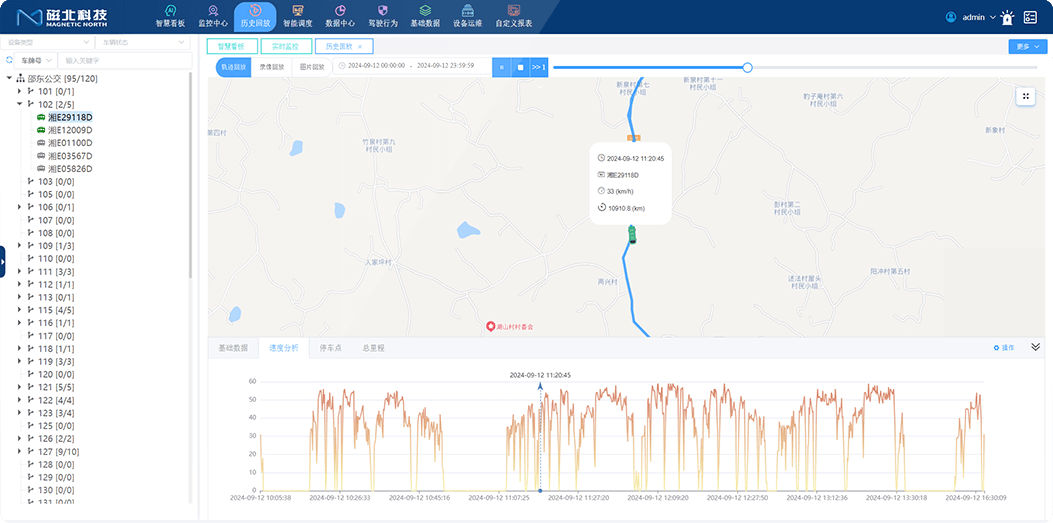Click the speed chart time cursor marker
This screenshot has width=1053, height=523.
click(x=540, y=387)
